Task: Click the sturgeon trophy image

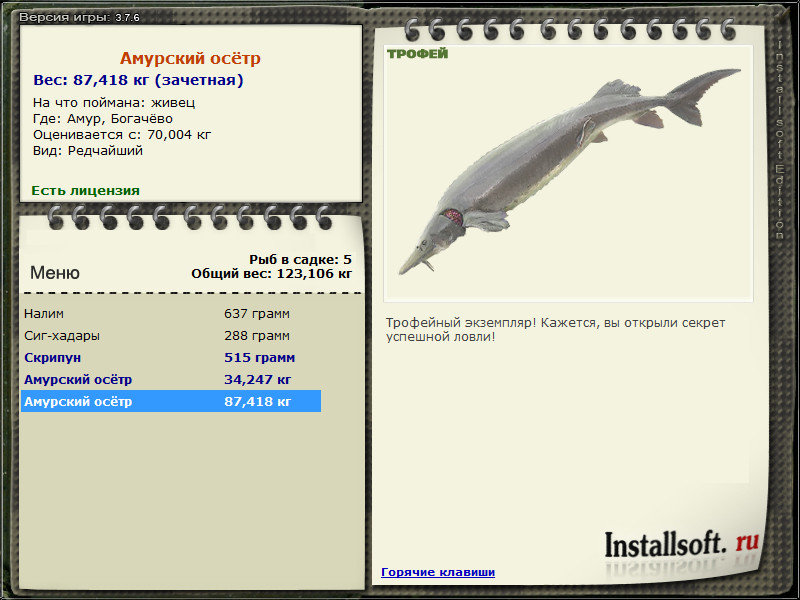Action: [568, 173]
